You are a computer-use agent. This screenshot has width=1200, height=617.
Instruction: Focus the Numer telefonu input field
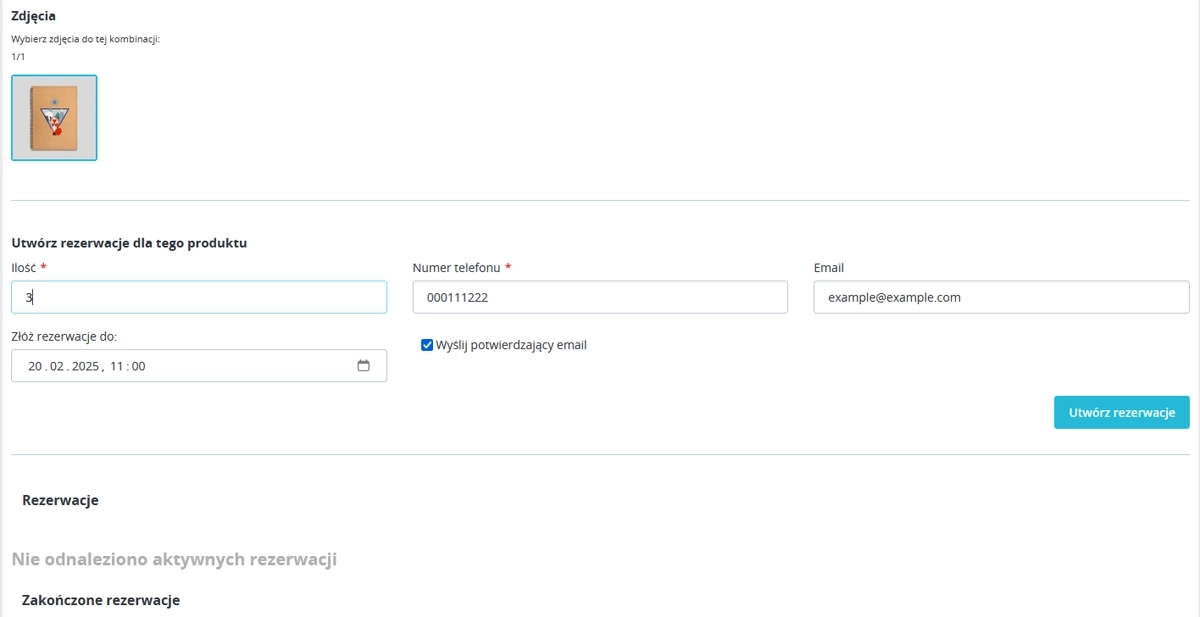click(600, 297)
